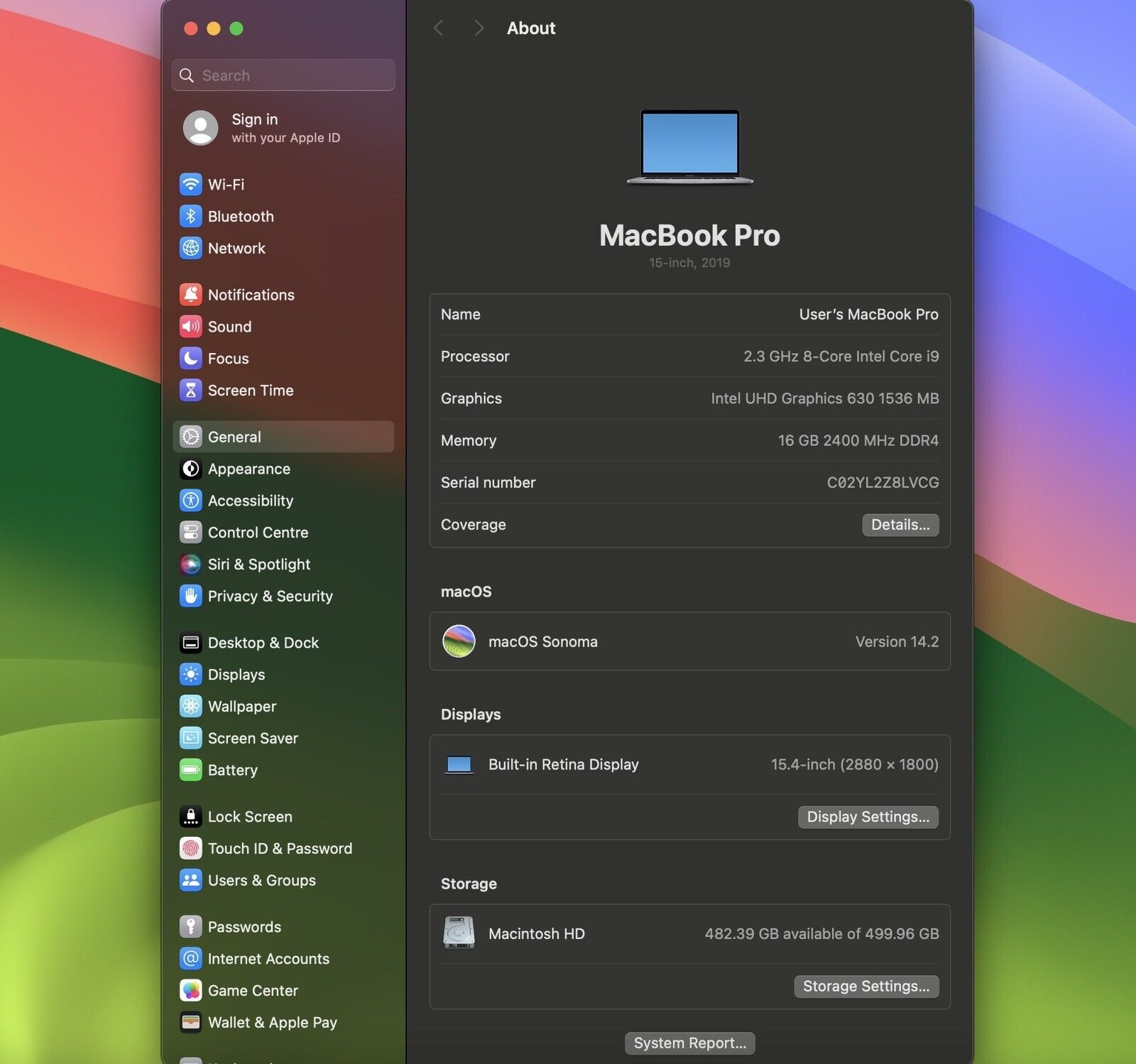Open System Report… button
The image size is (1136, 1064).
(690, 1043)
